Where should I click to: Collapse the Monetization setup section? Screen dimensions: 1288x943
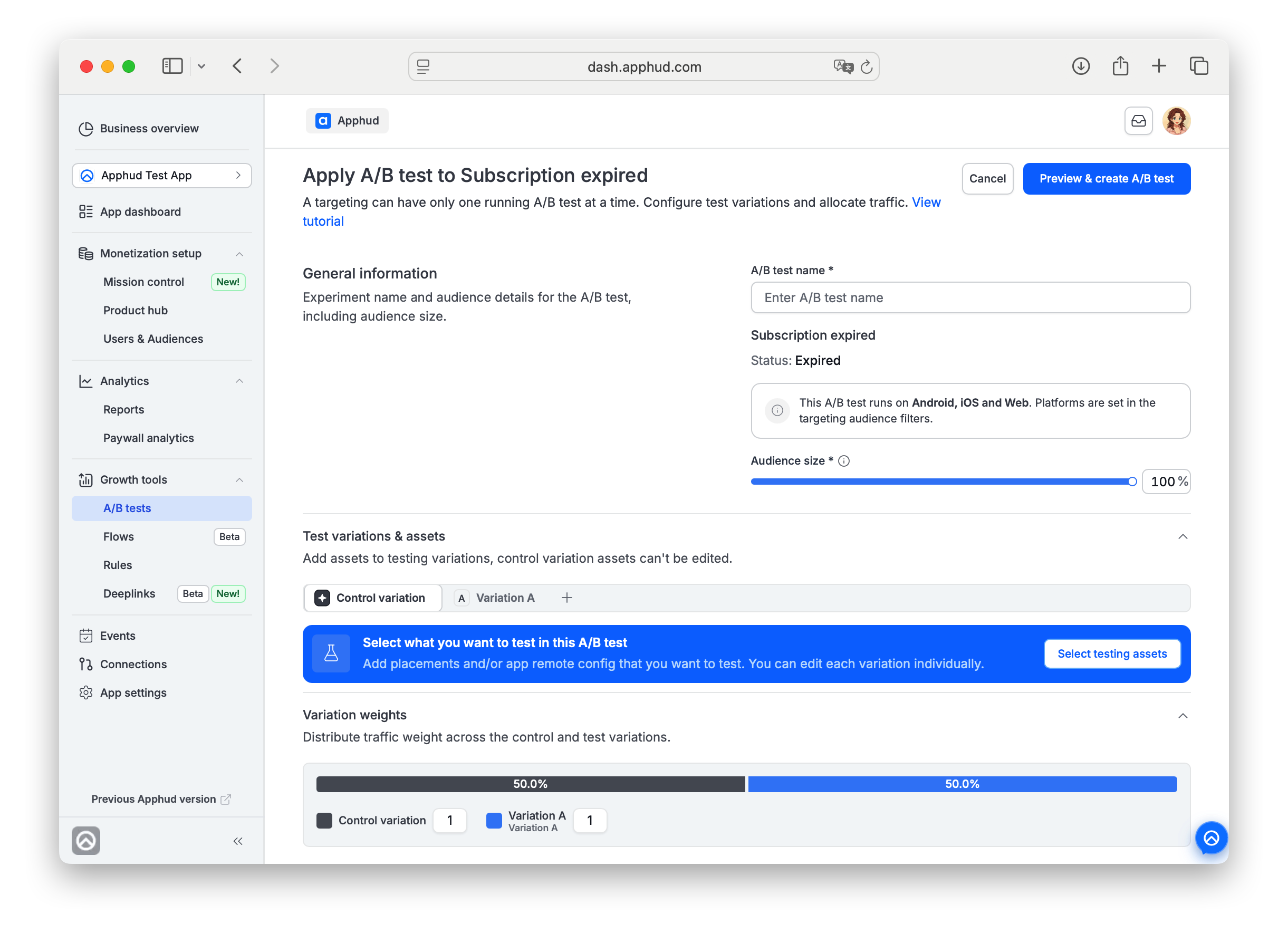pos(239,254)
